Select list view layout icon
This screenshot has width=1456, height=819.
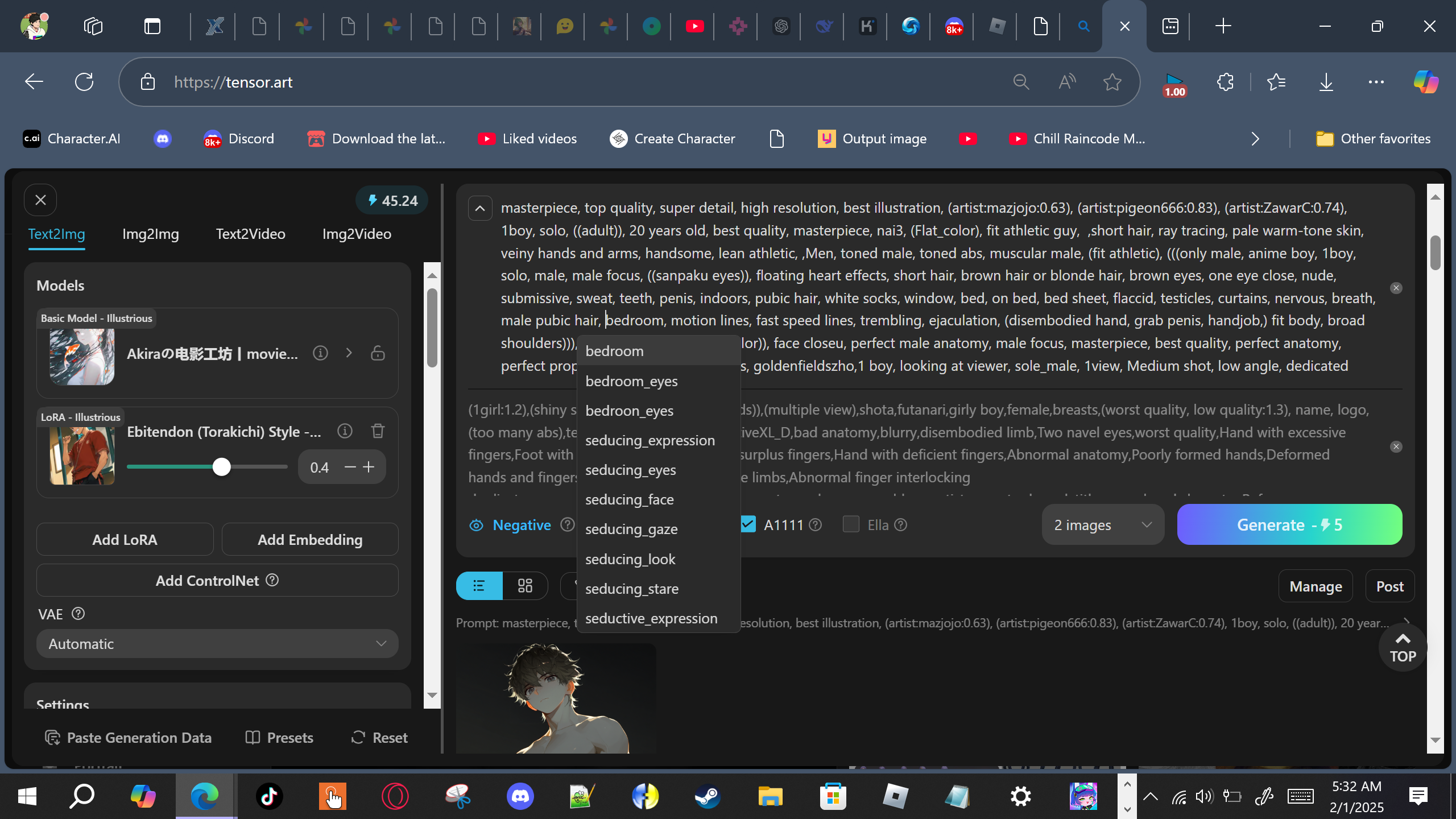pyautogui.click(x=479, y=586)
